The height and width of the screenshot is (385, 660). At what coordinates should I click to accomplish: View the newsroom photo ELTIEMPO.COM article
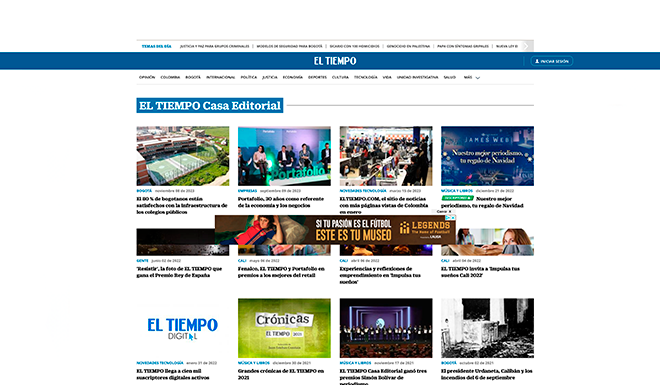pos(386,156)
